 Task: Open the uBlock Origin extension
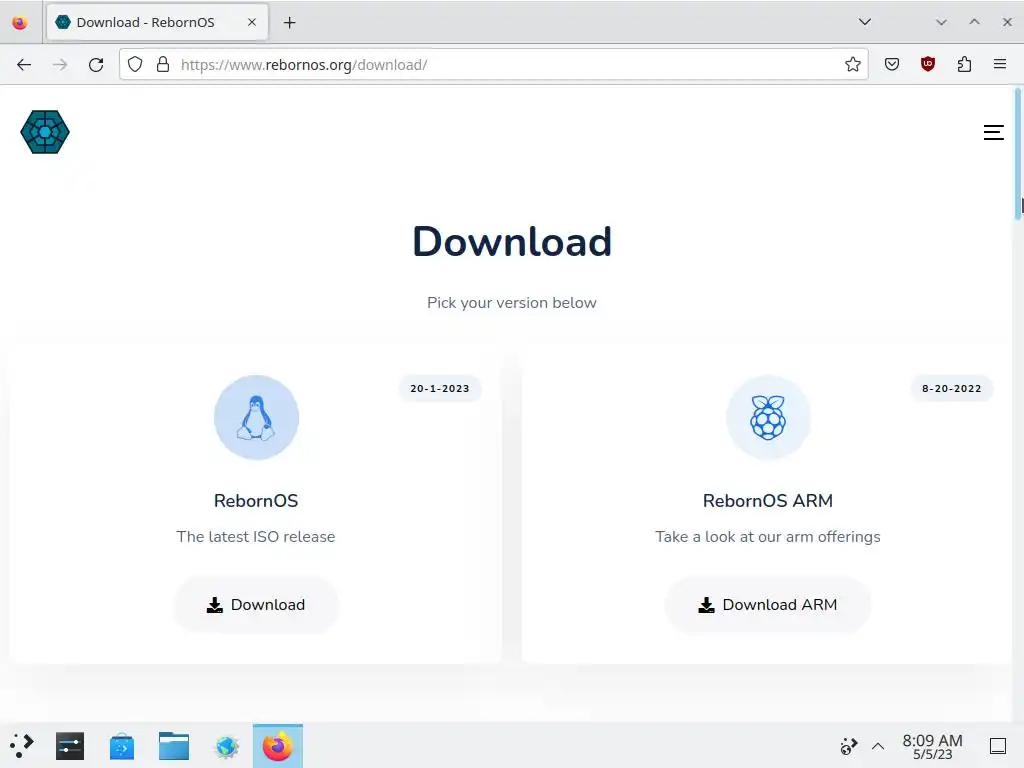point(927,64)
